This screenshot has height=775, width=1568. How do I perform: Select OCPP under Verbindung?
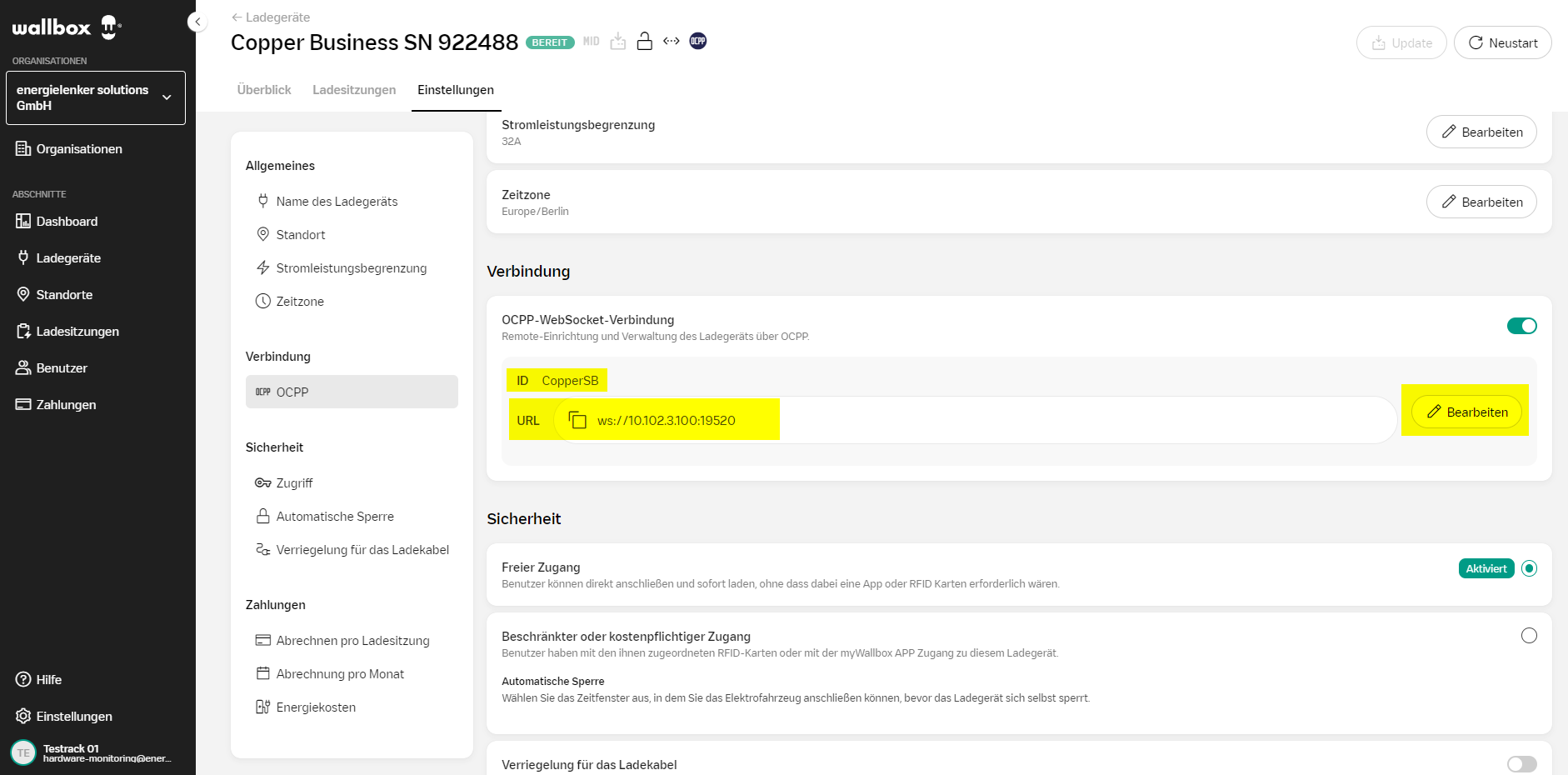point(352,392)
